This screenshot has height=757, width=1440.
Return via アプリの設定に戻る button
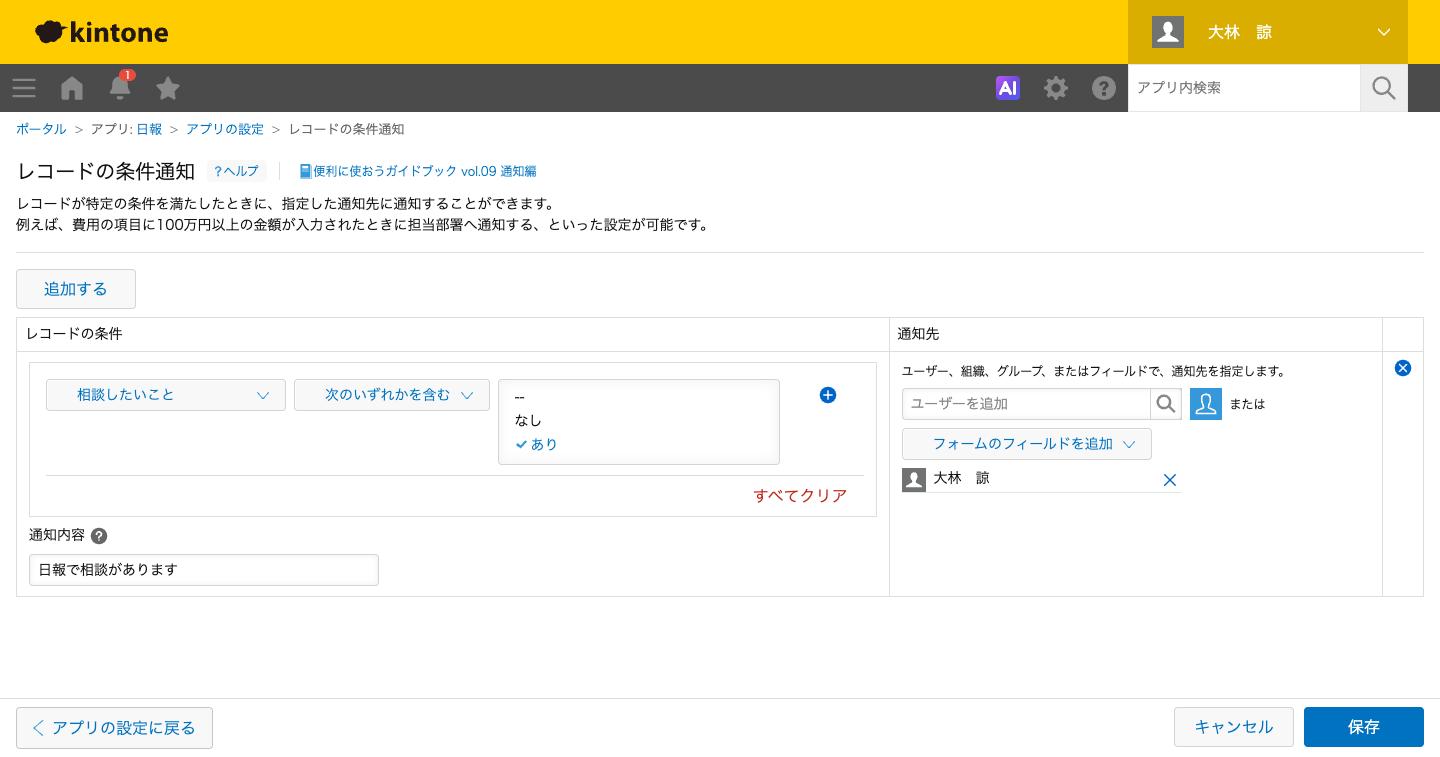click(114, 728)
